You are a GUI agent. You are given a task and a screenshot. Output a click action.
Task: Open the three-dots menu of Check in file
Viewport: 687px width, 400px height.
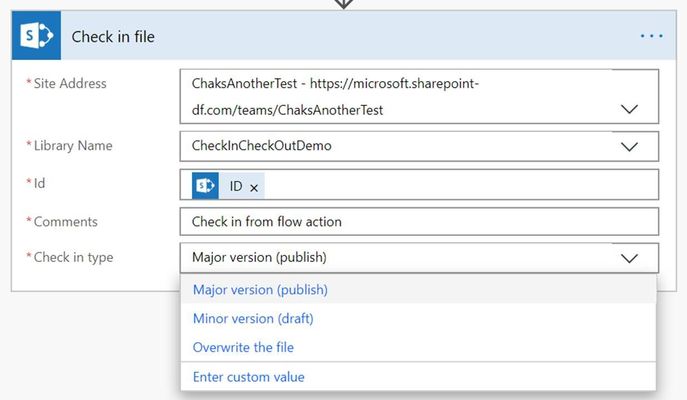pos(652,36)
